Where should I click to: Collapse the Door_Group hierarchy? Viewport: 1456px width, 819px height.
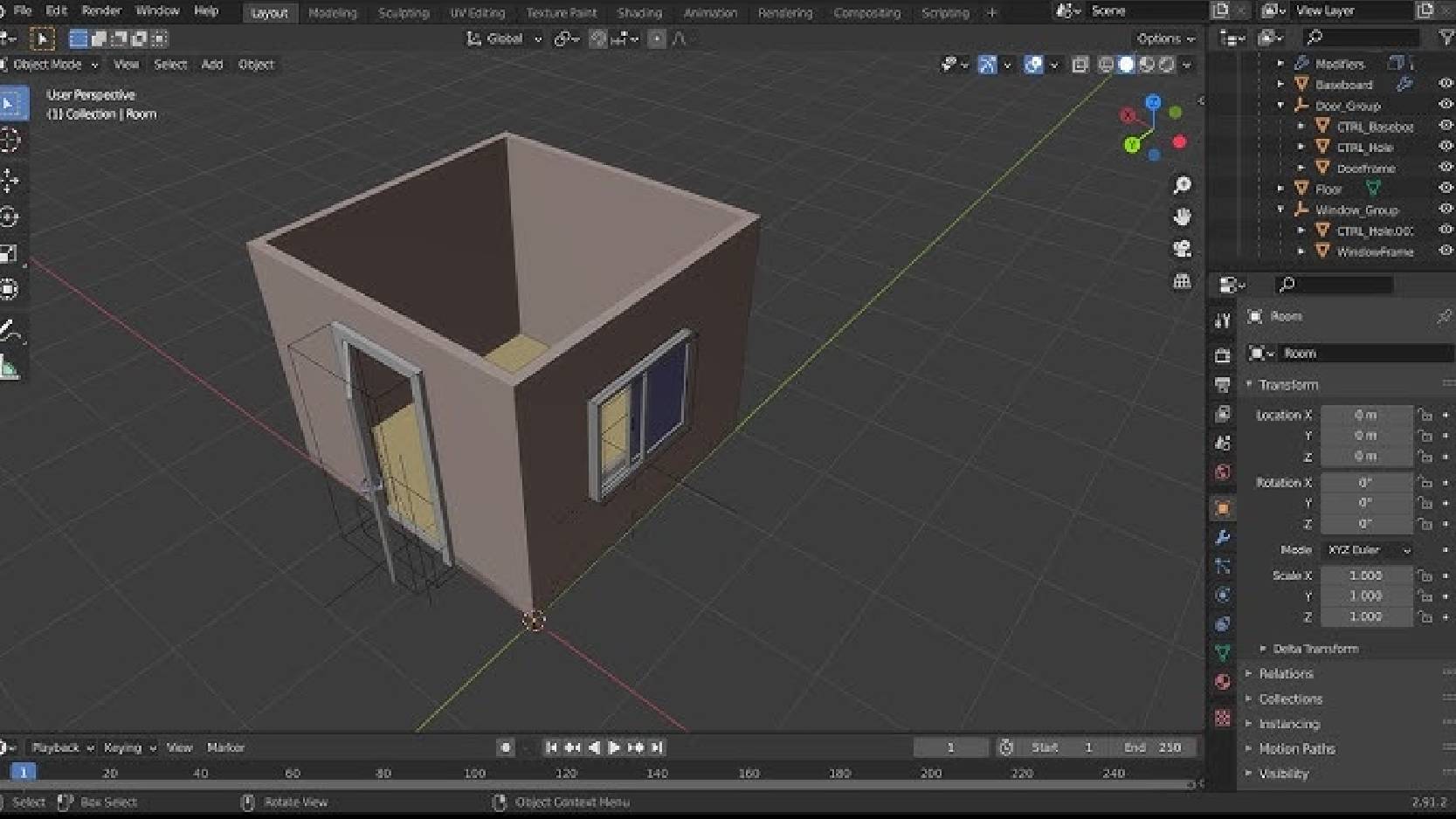(x=1280, y=105)
